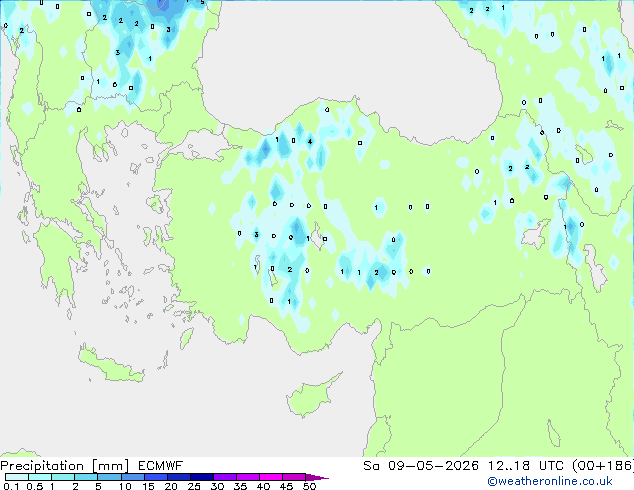Click the 'ECMWF' model label
The height and width of the screenshot is (490, 634).
point(161,466)
